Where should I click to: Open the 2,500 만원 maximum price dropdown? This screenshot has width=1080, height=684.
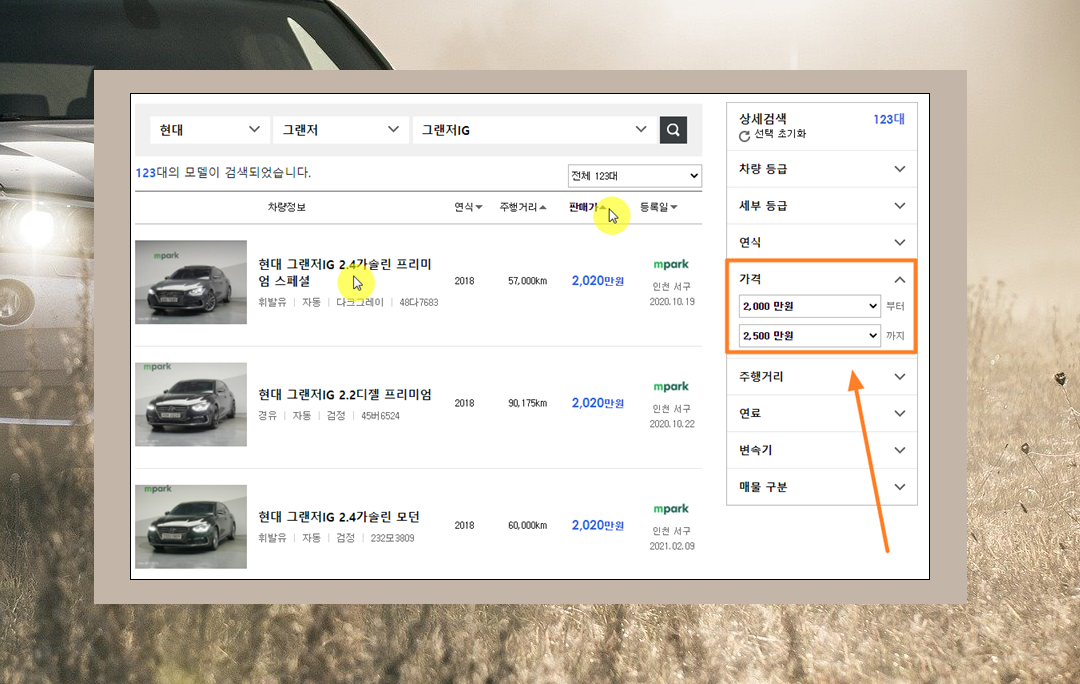(x=809, y=335)
